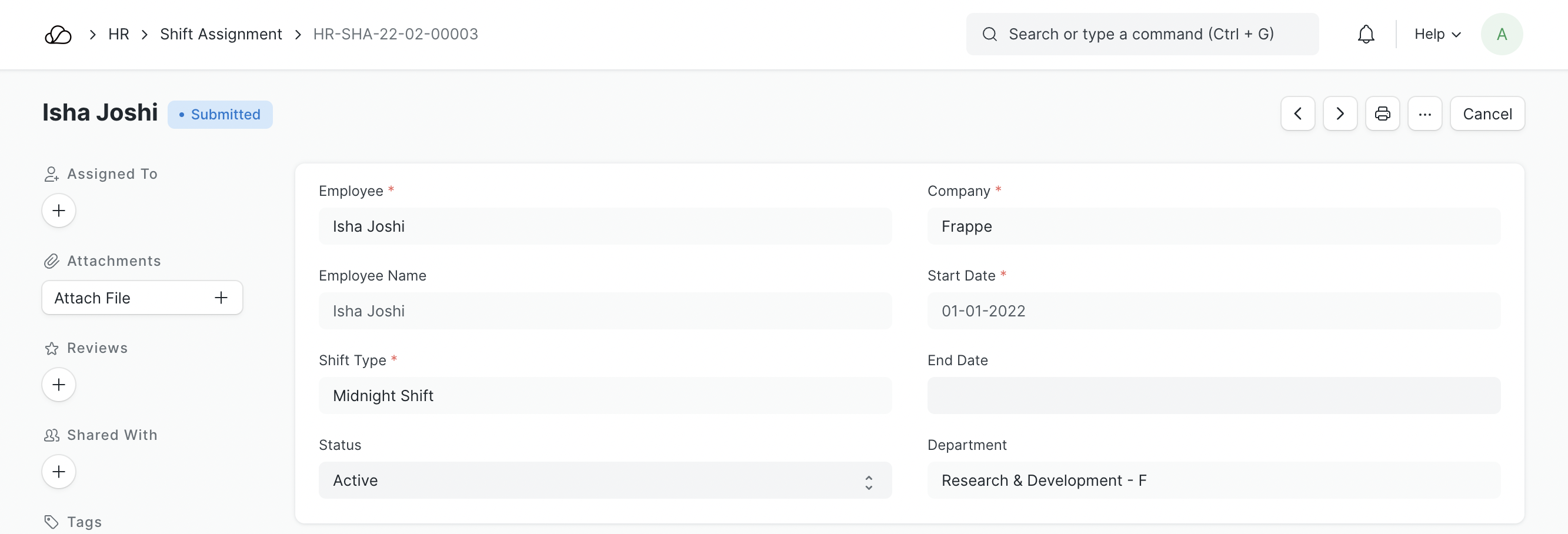
Task: Print this shift assignment document
Action: (x=1382, y=114)
